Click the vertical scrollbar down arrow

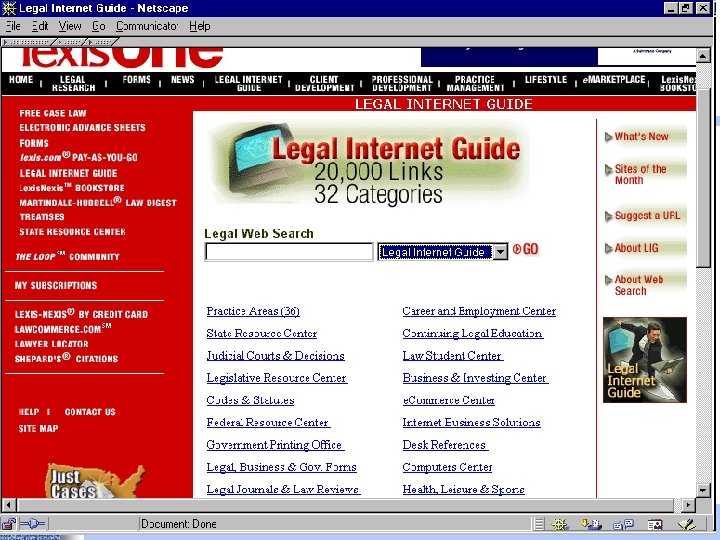703,490
